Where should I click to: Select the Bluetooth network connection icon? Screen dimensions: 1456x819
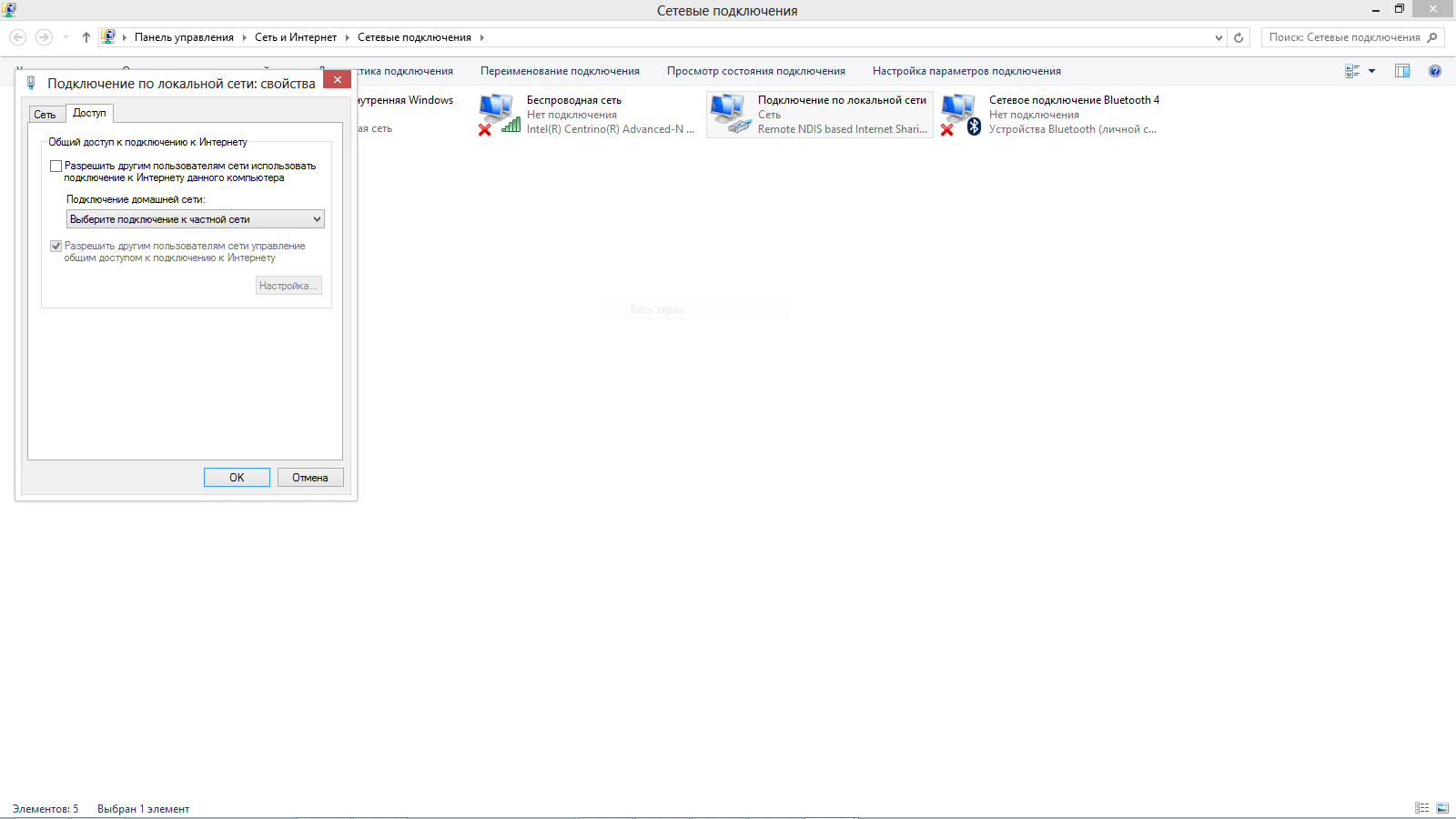coord(961,114)
